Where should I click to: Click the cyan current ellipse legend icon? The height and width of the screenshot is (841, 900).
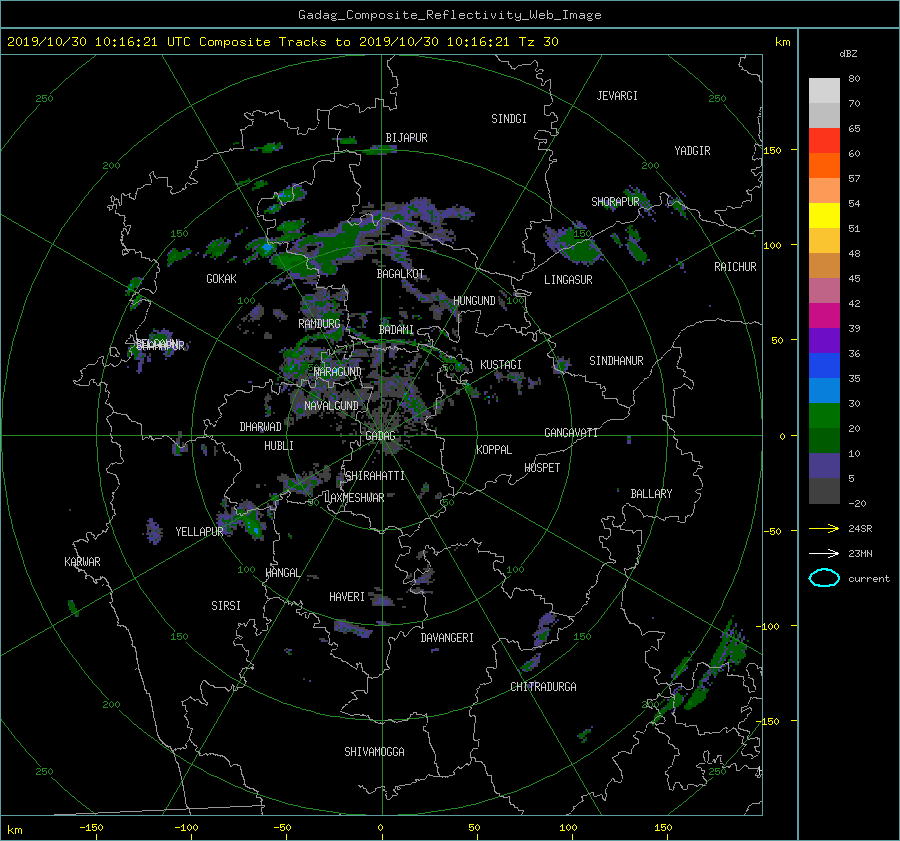tap(824, 578)
